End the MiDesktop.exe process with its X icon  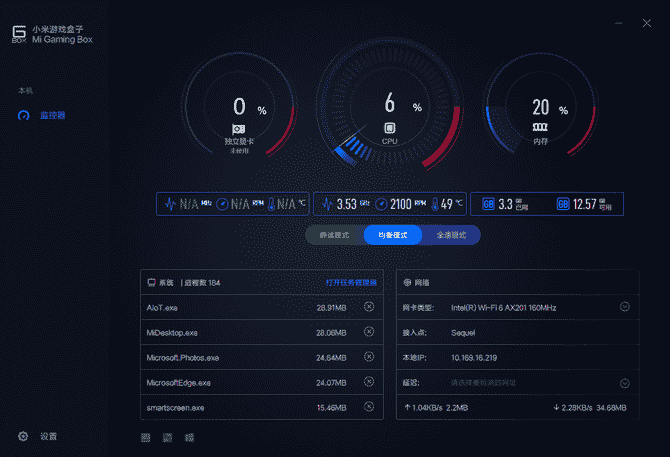(x=369, y=332)
